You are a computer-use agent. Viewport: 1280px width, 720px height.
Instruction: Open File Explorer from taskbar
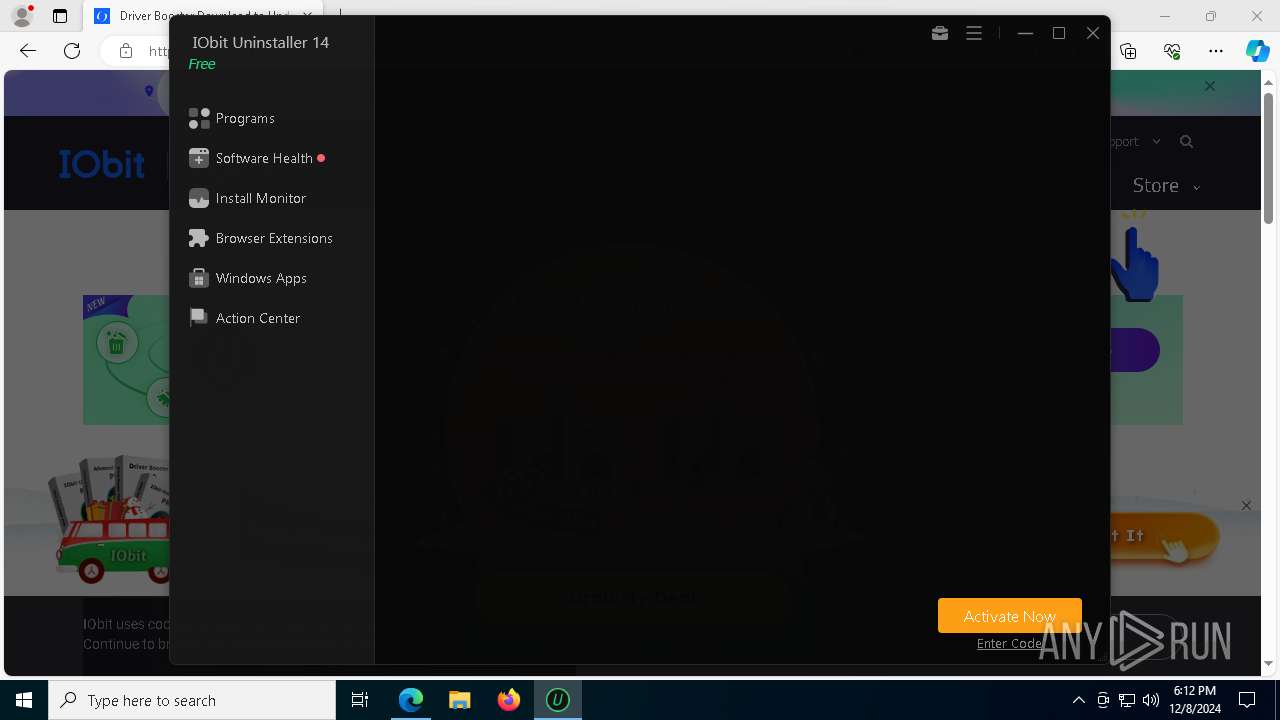coord(460,700)
